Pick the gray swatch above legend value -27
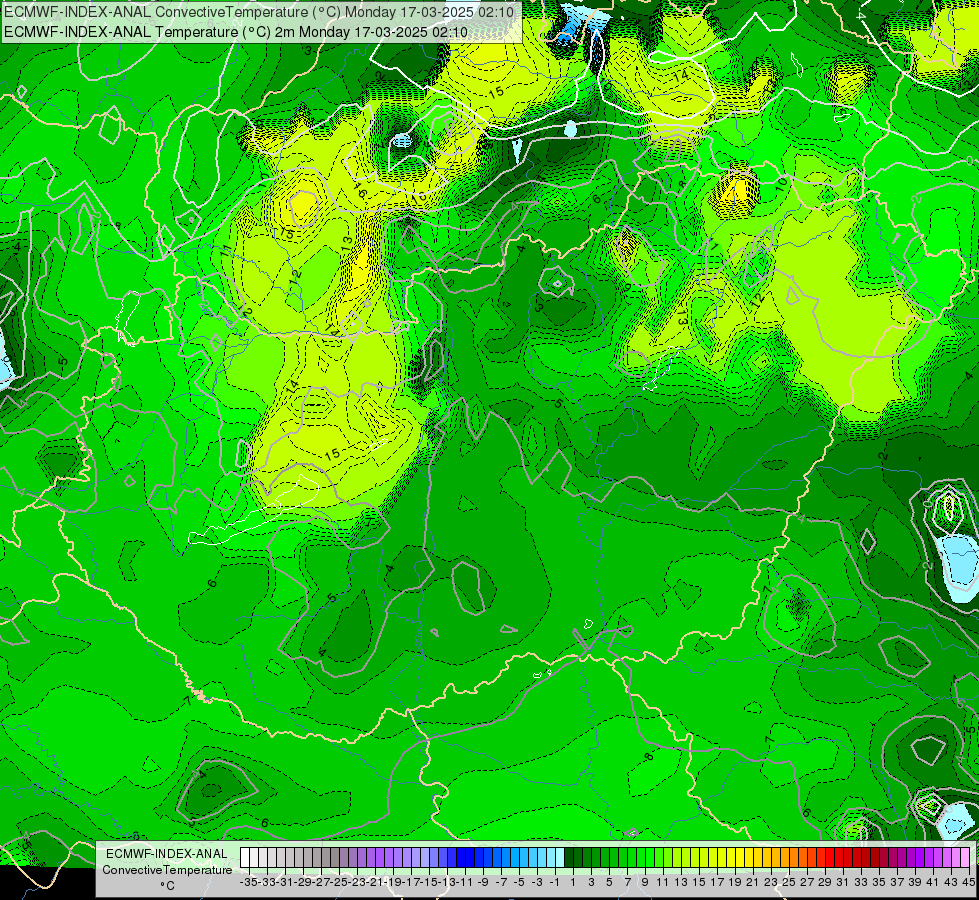 (x=317, y=858)
